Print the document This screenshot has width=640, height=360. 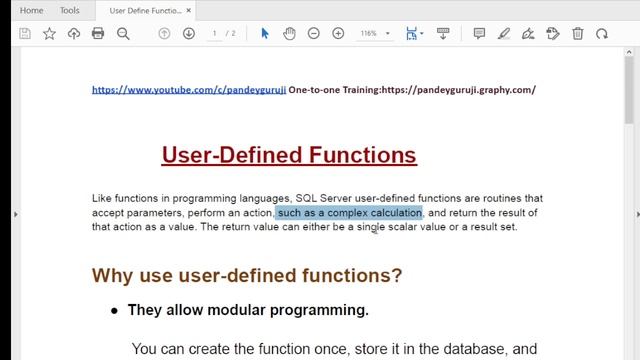click(98, 33)
